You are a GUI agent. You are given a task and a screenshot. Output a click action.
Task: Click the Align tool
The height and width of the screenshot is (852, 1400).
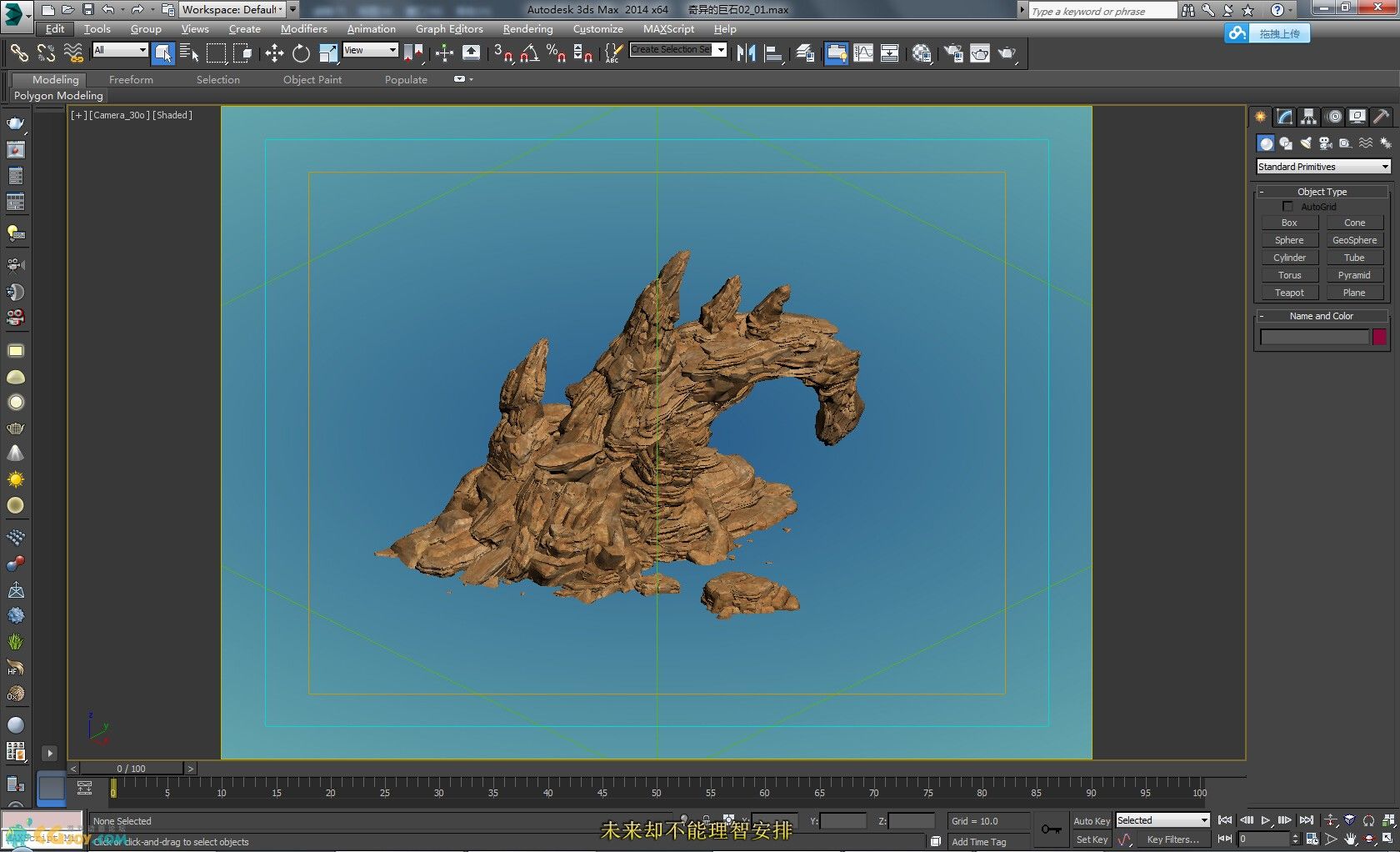pos(773,53)
